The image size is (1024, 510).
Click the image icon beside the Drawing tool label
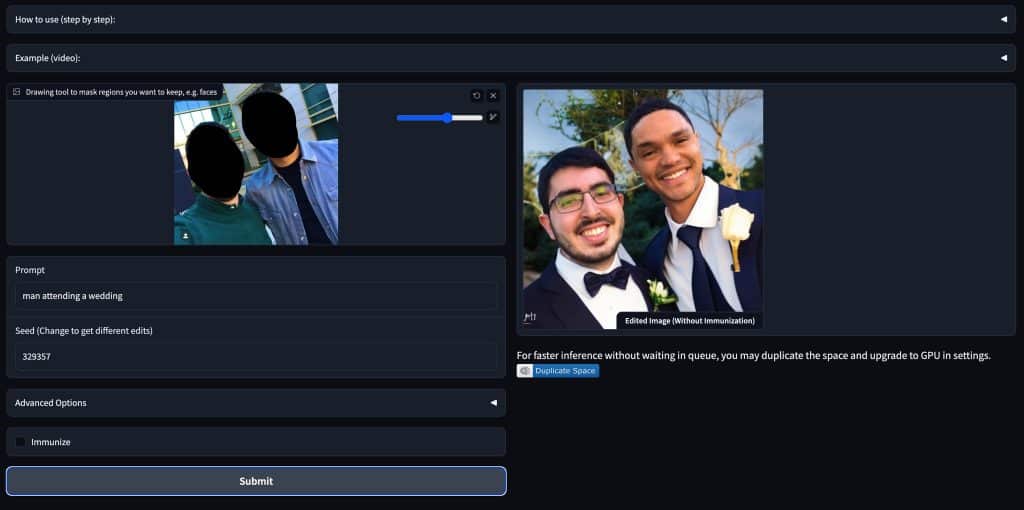pyautogui.click(x=17, y=92)
